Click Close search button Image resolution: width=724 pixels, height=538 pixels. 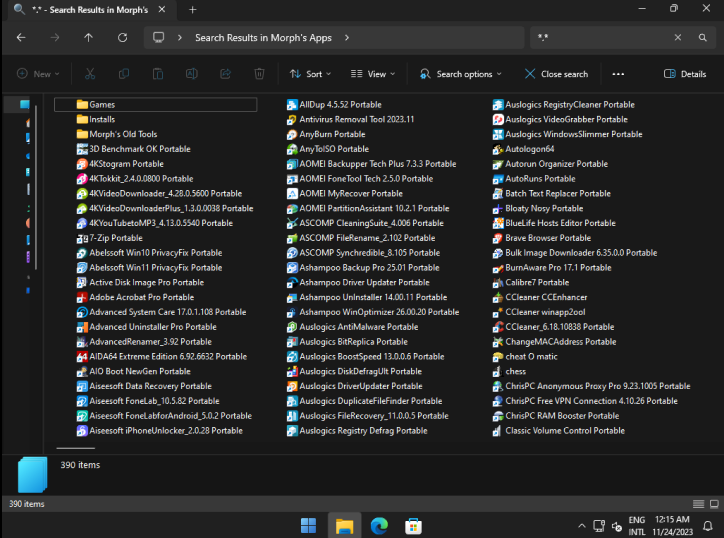click(x=556, y=74)
